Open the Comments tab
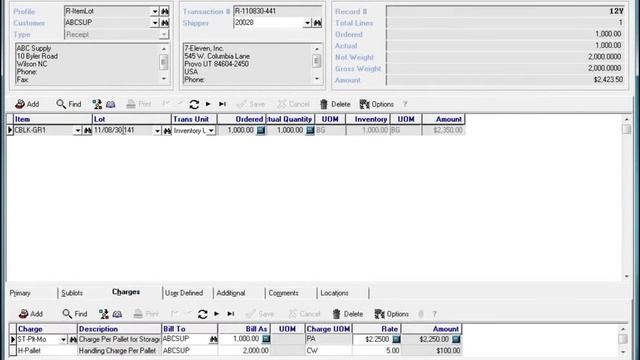 283,293
